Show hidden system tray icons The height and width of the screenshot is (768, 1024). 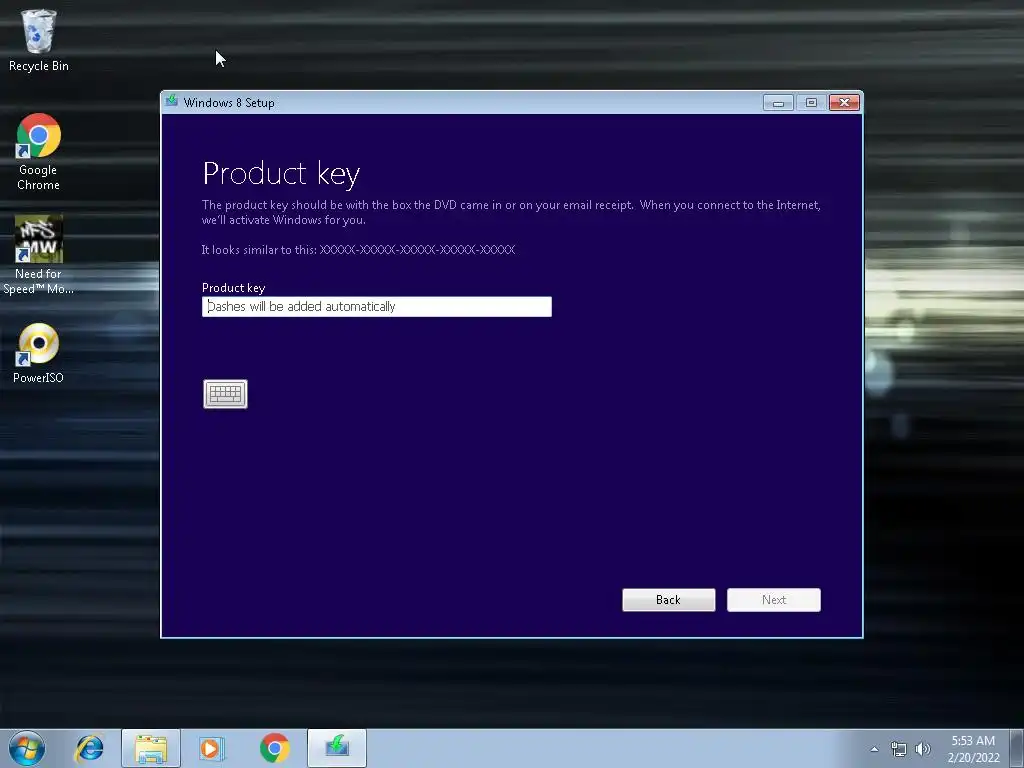pyautogui.click(x=874, y=749)
